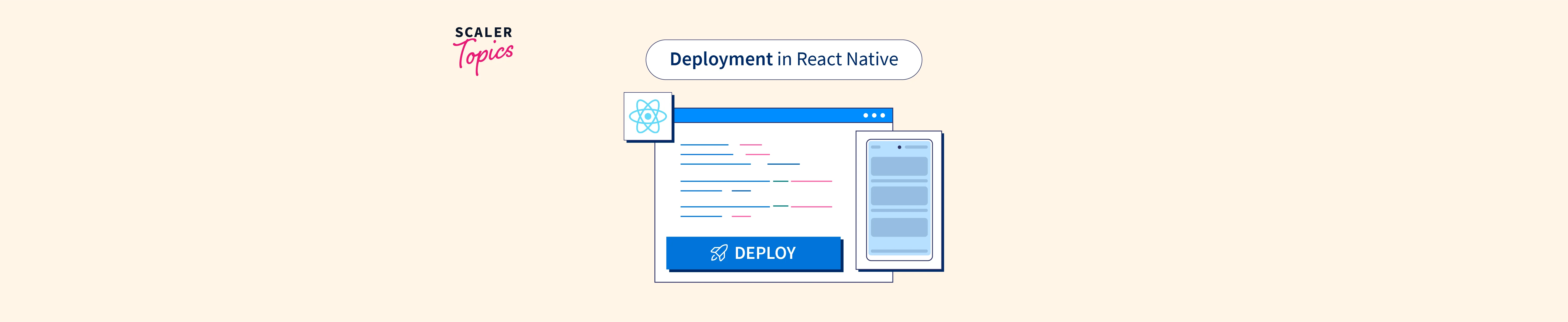Click the React Native text in title

(x=847, y=59)
